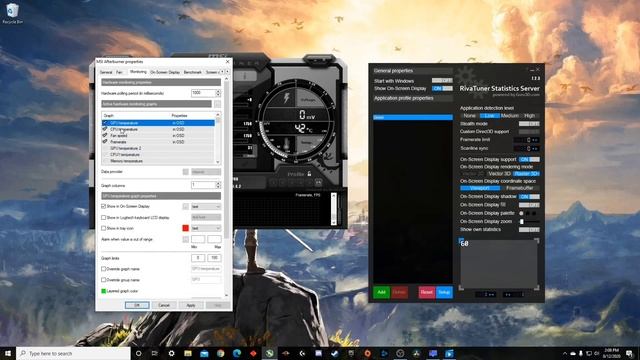640x360 pixels.
Task: Switch to the Fan tab
Action: point(119,72)
